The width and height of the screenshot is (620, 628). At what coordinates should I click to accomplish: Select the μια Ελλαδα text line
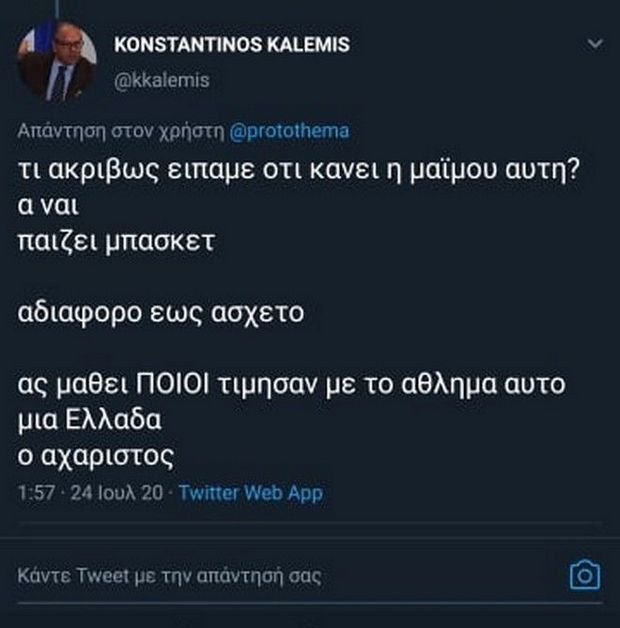tap(89, 420)
